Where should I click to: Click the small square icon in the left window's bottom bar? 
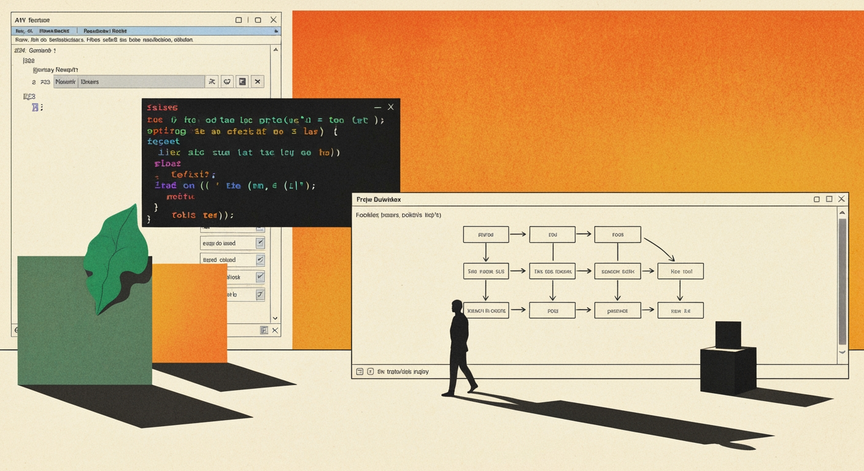[264, 330]
